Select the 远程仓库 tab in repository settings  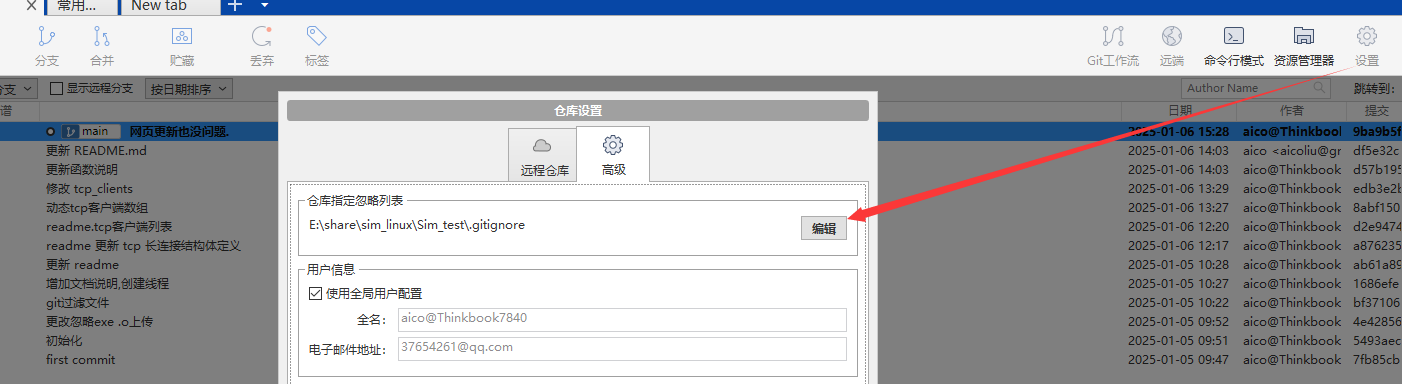[543, 156]
